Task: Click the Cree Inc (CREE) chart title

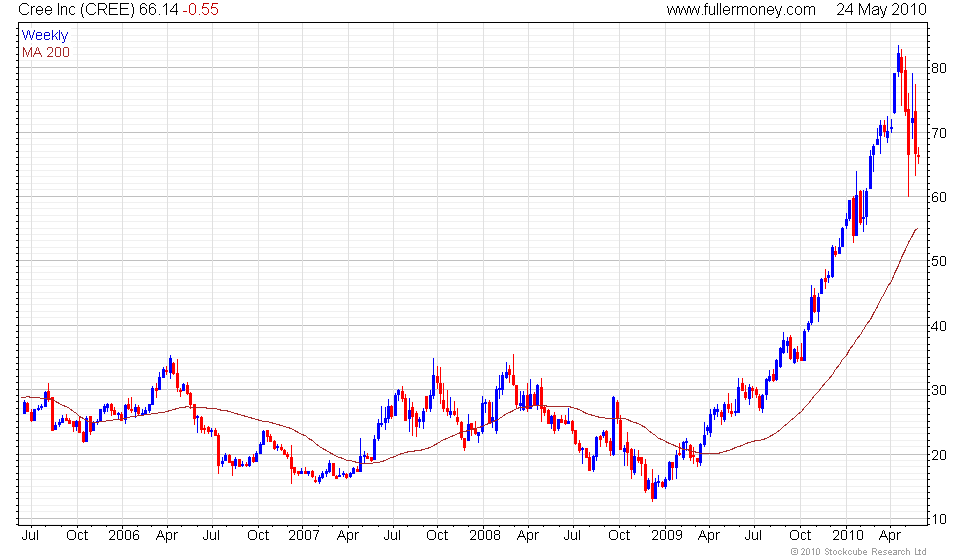Action: click(x=77, y=9)
